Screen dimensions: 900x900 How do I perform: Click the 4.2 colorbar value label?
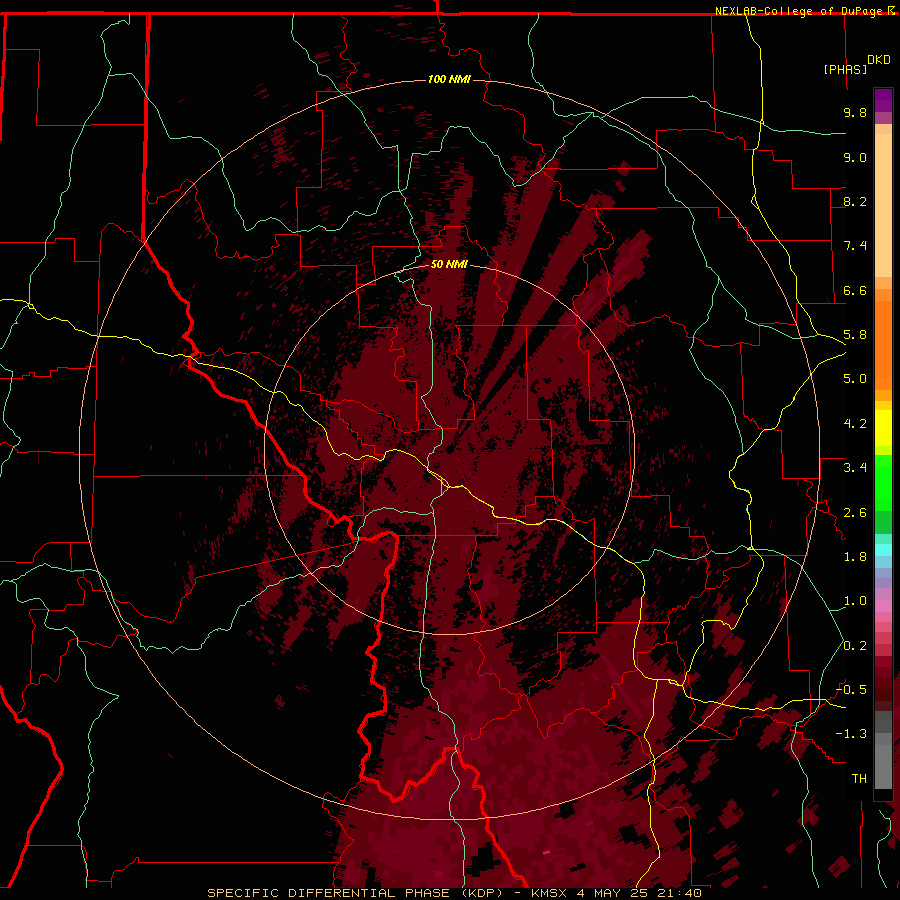click(855, 424)
